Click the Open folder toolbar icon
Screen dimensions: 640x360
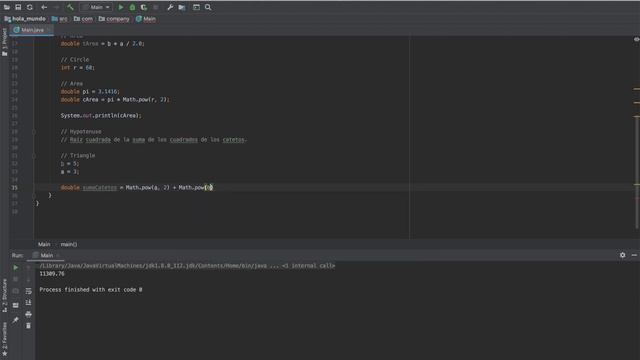7,7
